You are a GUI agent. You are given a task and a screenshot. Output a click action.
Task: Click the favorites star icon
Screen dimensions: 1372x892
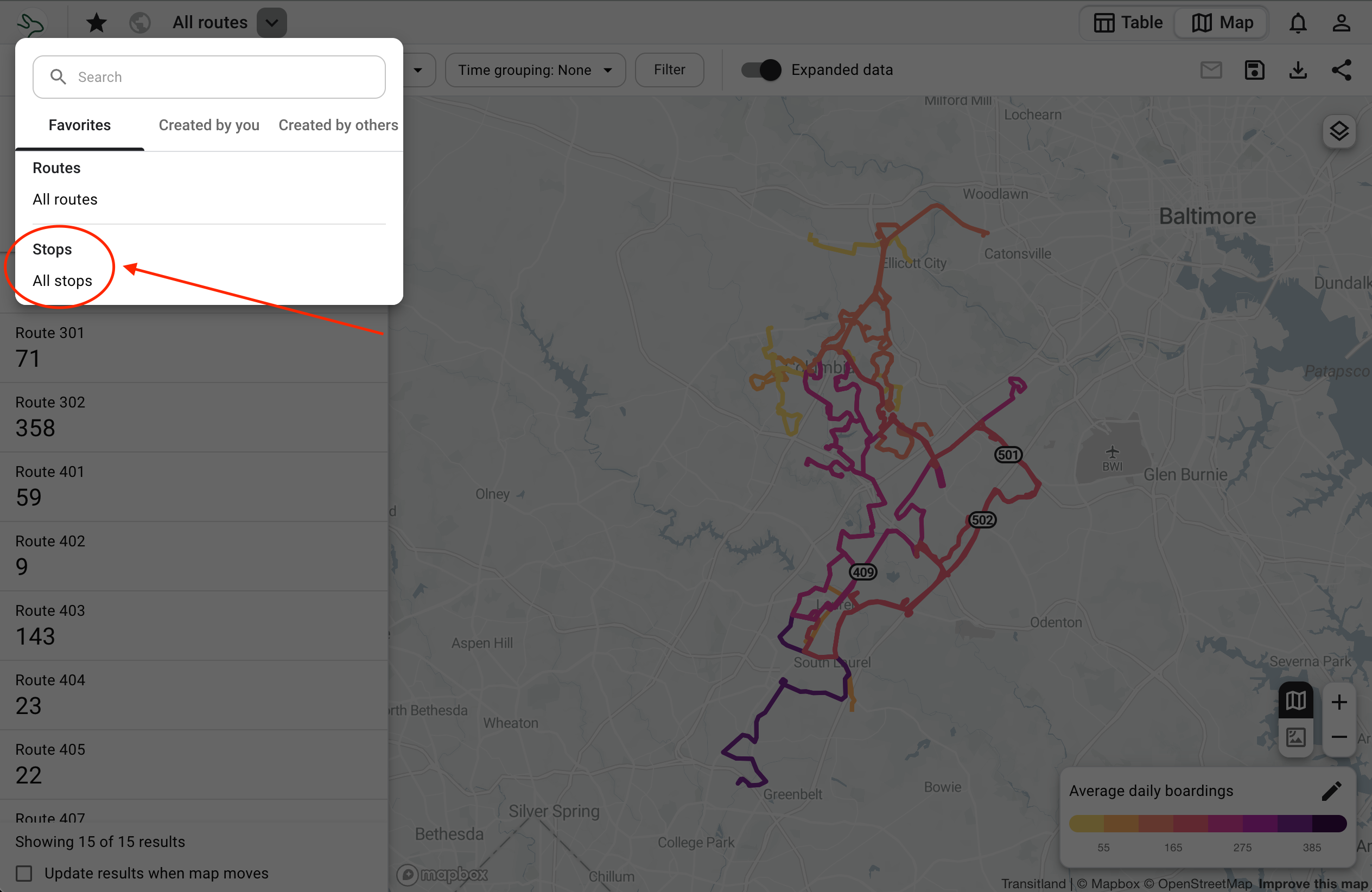click(96, 23)
